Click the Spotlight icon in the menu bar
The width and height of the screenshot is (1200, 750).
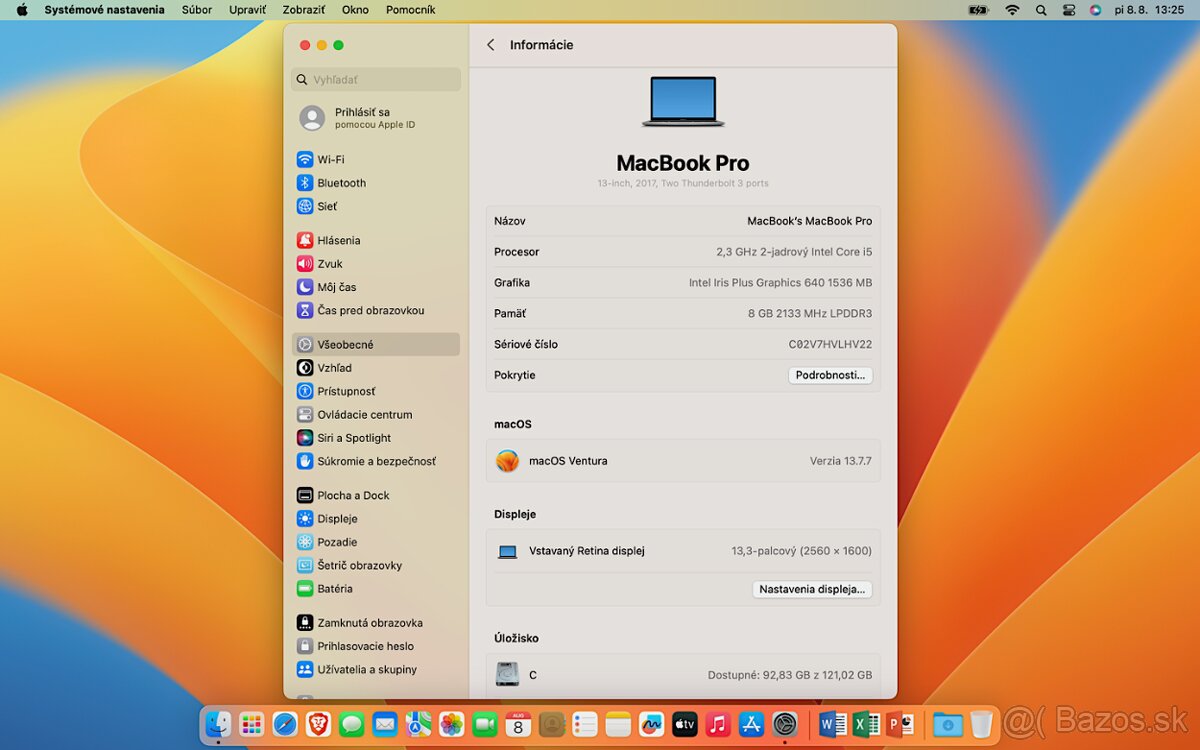point(1041,9)
